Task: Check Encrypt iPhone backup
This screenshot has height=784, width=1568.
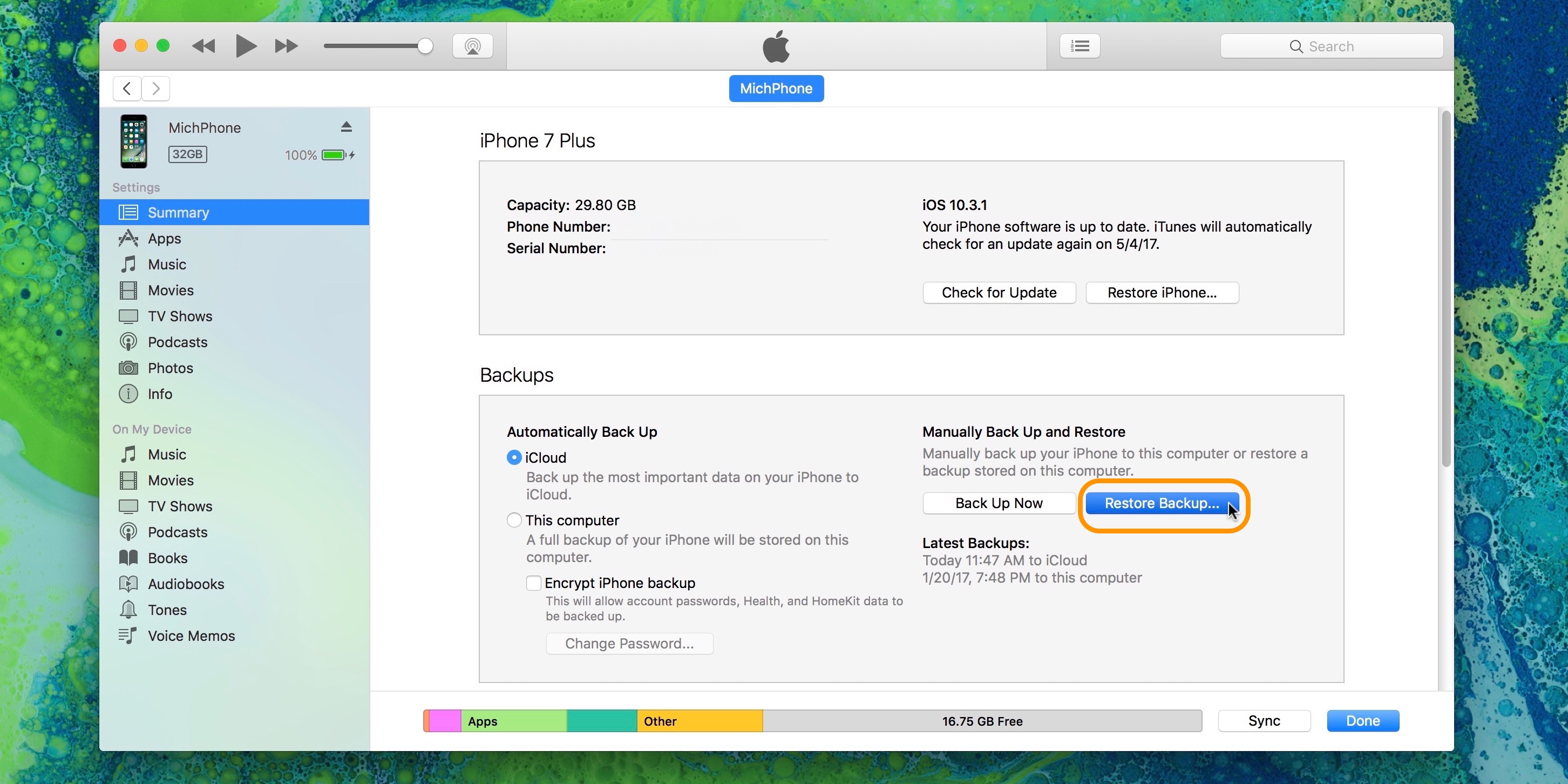Action: click(533, 583)
